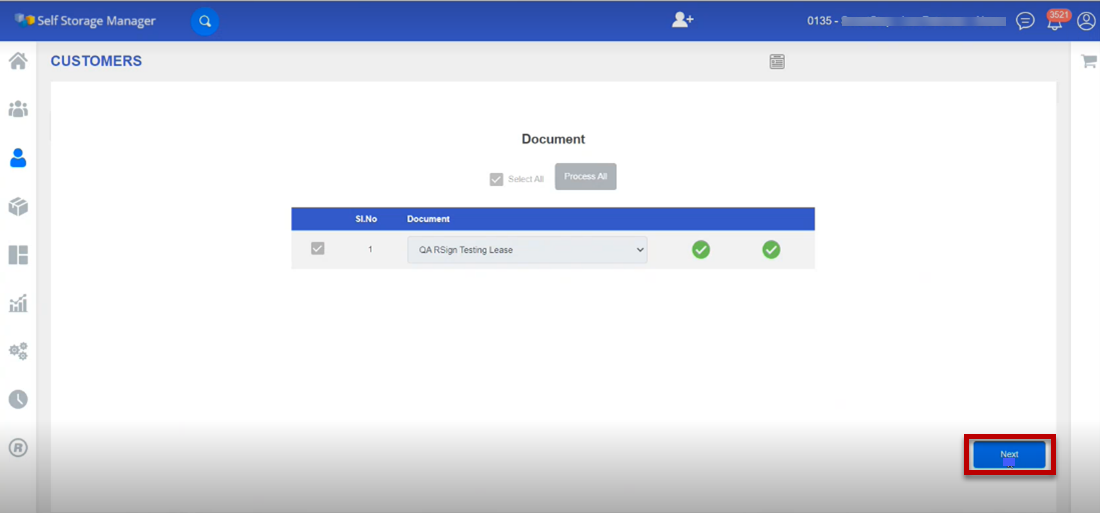The image size is (1100, 513).
Task: Open the chat messages icon
Action: tap(1025, 21)
